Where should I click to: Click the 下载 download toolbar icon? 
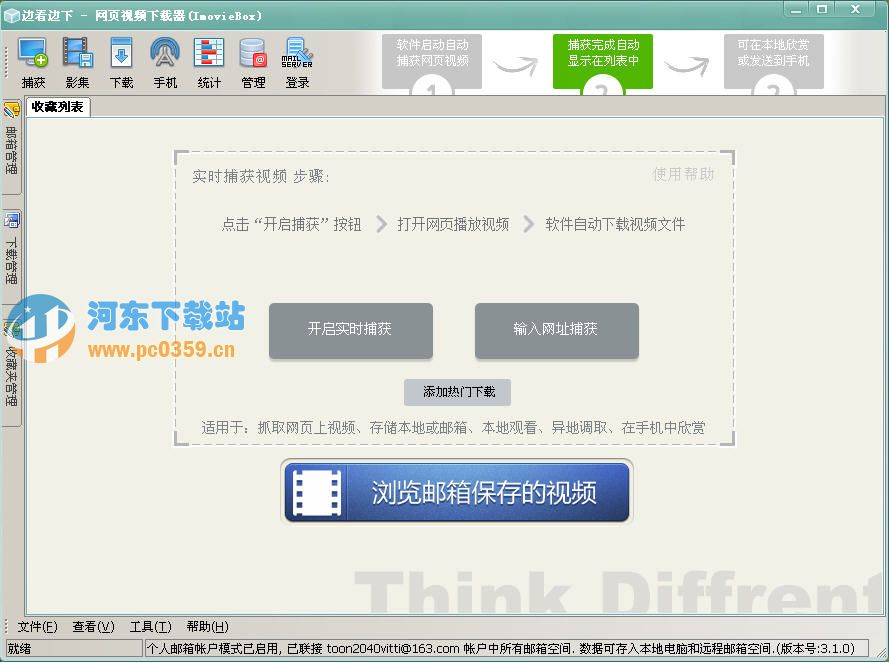[x=121, y=60]
